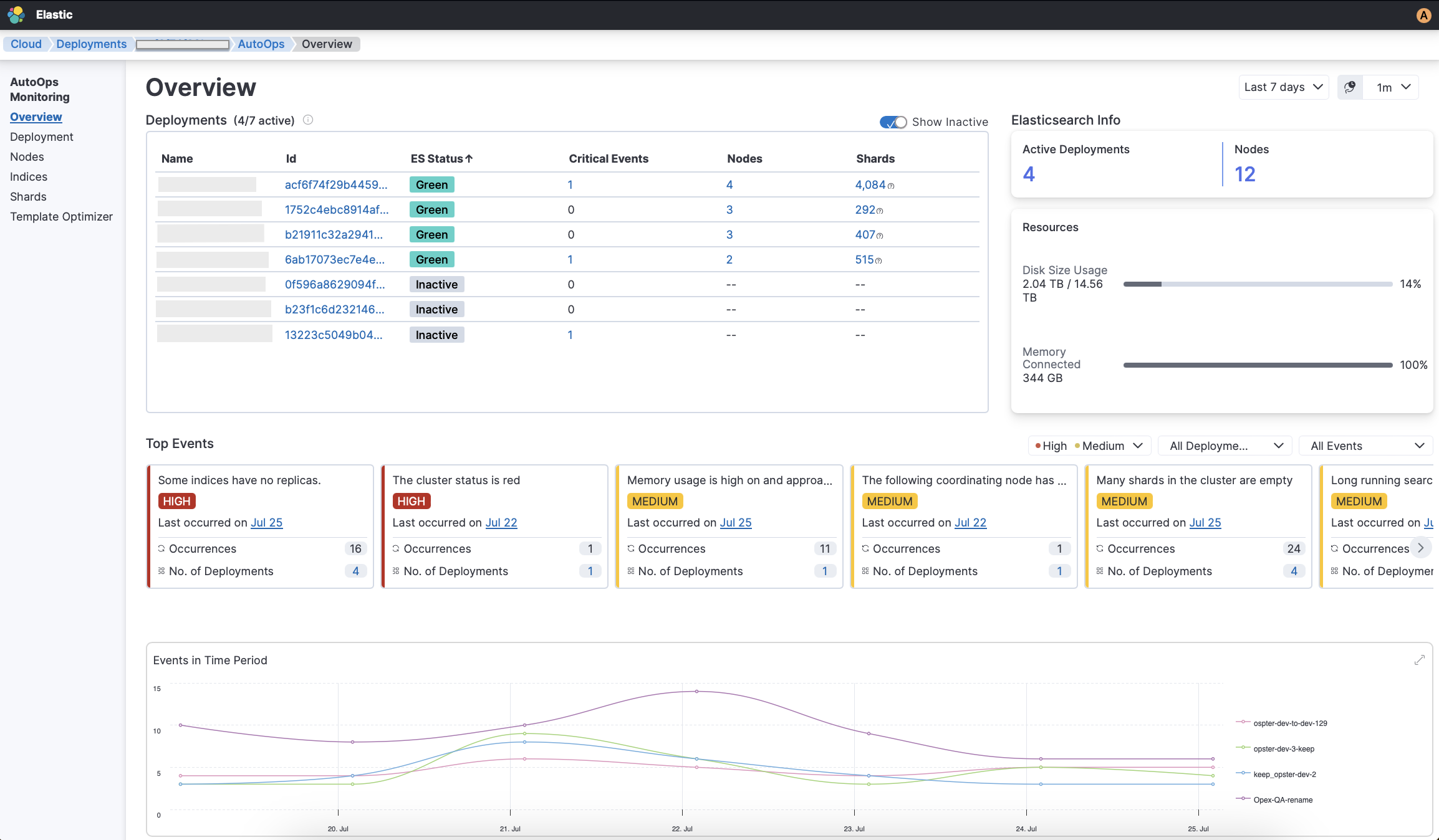This screenshot has width=1439, height=840.
Task: Expand the Events in Time Period chart
Action: tap(1420, 660)
